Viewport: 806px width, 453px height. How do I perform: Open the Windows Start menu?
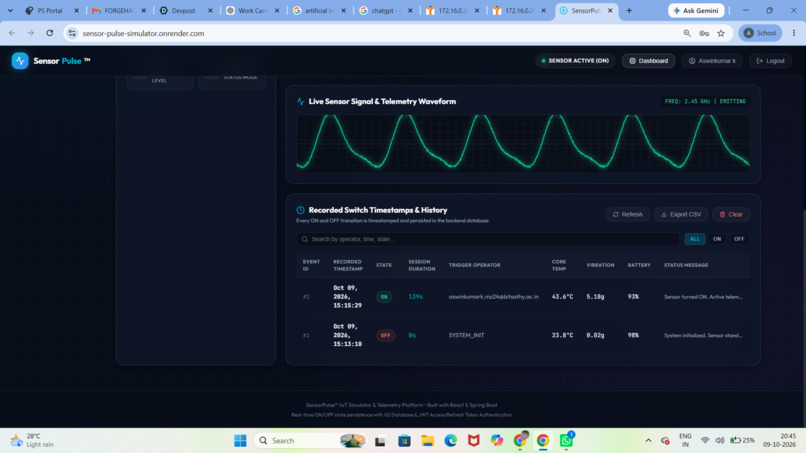[x=240, y=441]
